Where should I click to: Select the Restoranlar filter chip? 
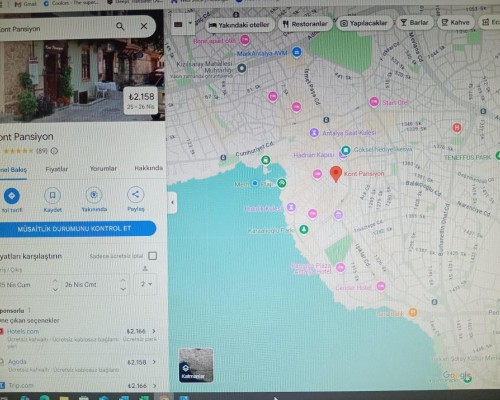[305, 24]
